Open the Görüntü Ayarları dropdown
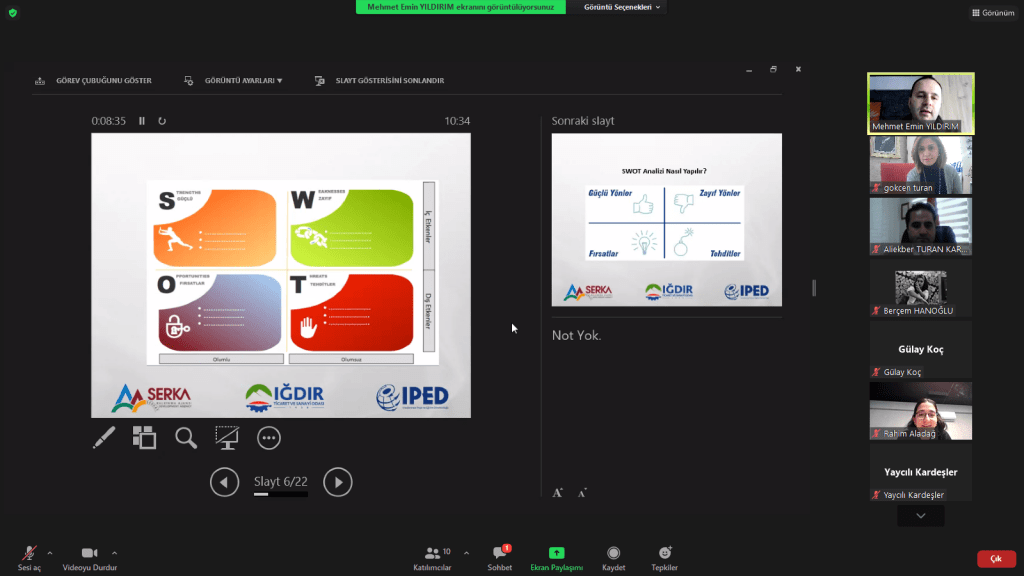Viewport: 1024px width, 576px height. pos(234,81)
